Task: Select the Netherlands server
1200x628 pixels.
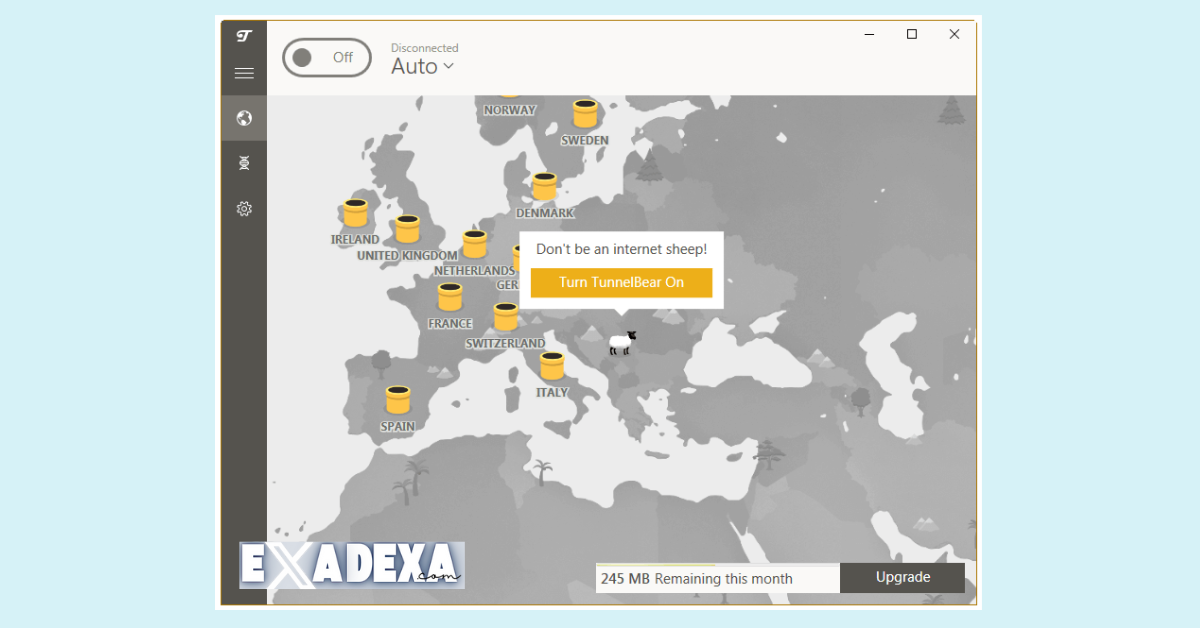Action: pyautogui.click(x=474, y=243)
